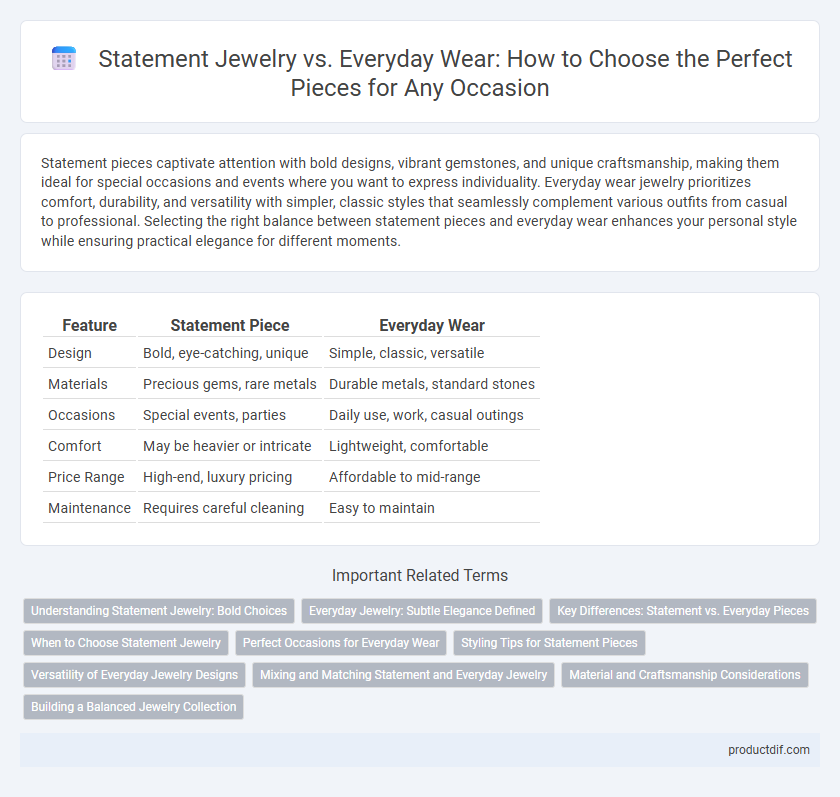Click the Feature column header
This screenshot has height=797, width=840.
coord(89,325)
